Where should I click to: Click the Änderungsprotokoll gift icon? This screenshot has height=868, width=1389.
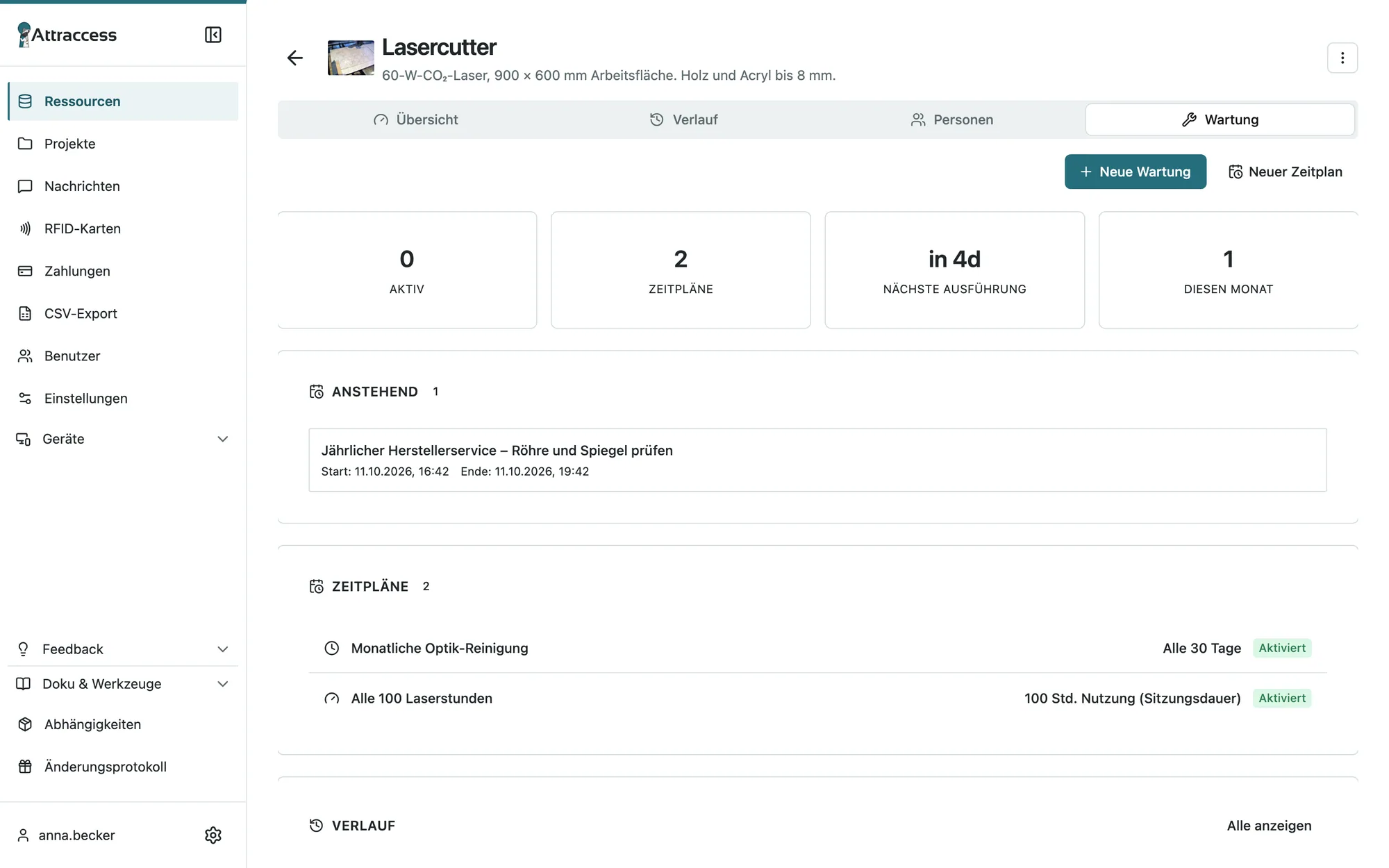tap(25, 767)
